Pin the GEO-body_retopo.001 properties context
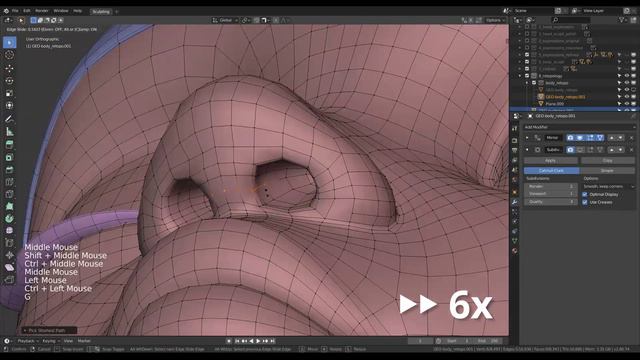Viewport: 640px width, 360px height. 633,116
